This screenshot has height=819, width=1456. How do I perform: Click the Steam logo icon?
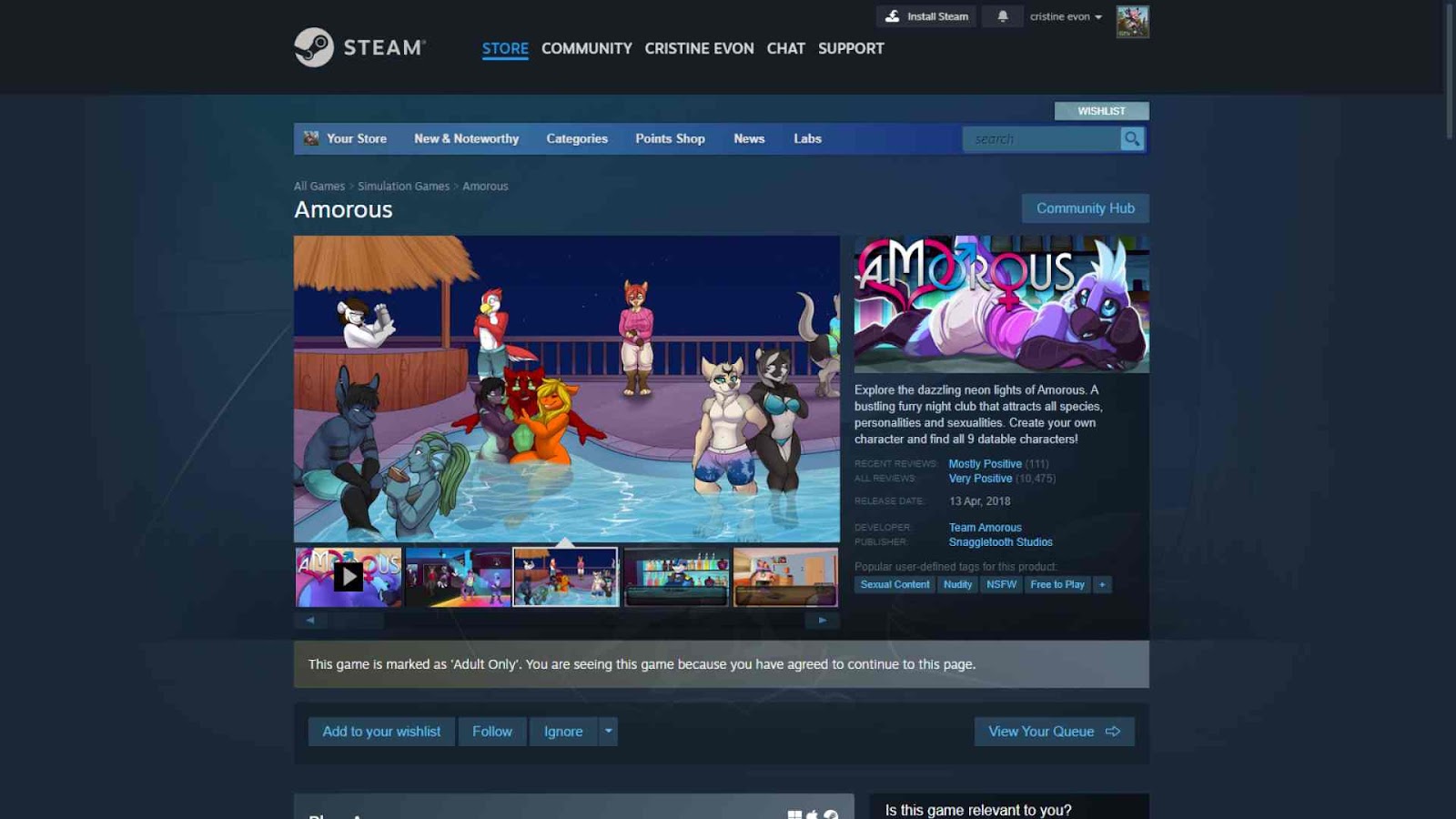(314, 47)
